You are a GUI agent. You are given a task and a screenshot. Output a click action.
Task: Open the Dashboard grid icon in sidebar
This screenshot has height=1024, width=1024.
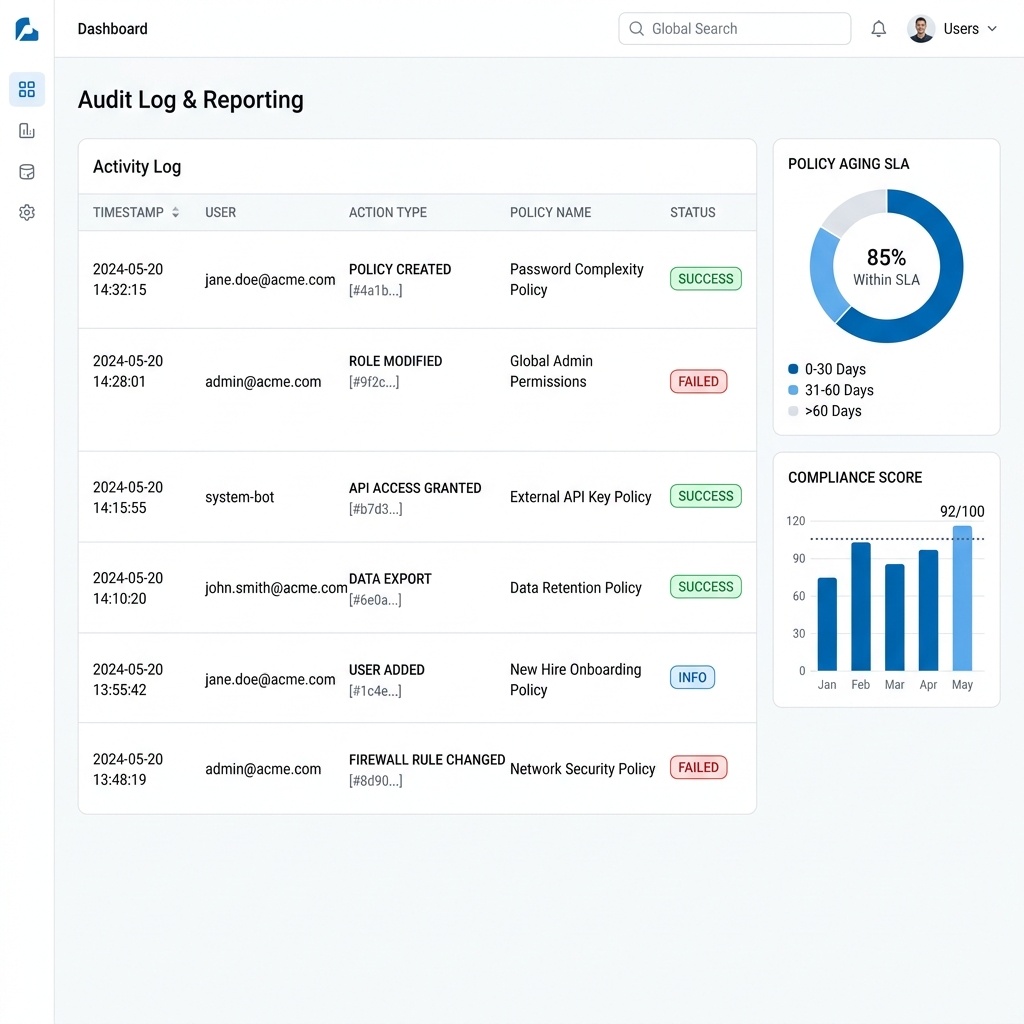pyautogui.click(x=26, y=89)
